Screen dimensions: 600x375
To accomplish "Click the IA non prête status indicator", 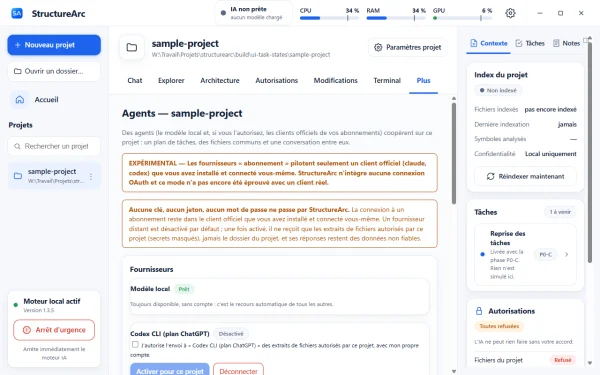I will (254, 13).
